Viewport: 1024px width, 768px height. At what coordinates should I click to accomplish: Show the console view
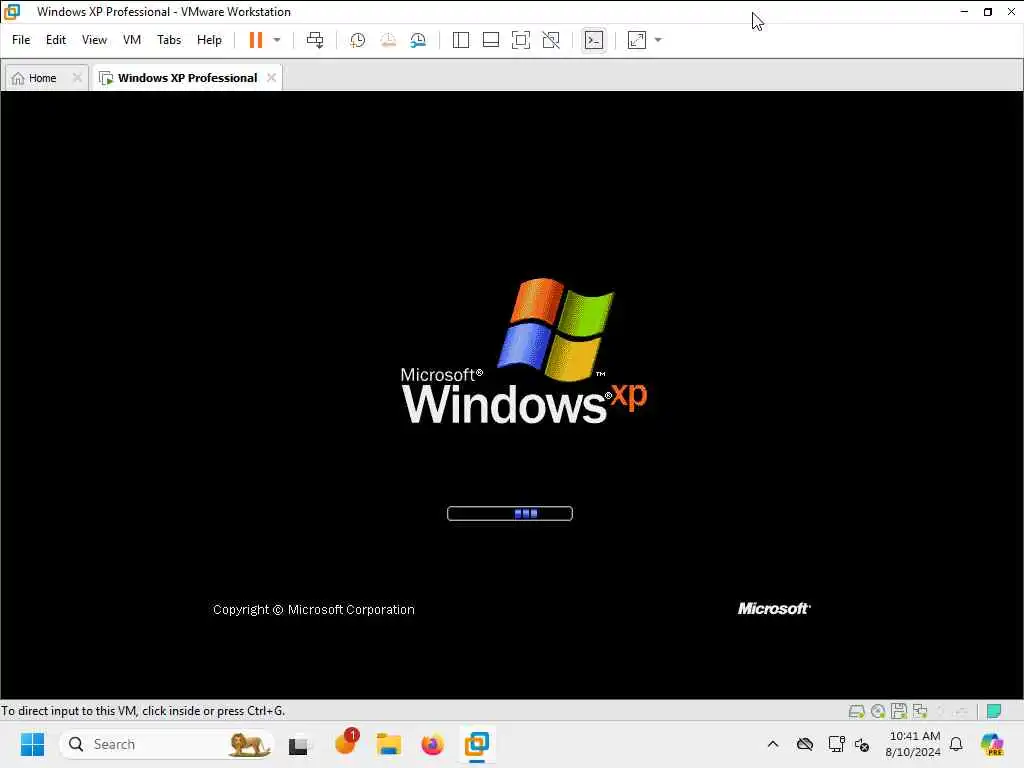tap(594, 40)
